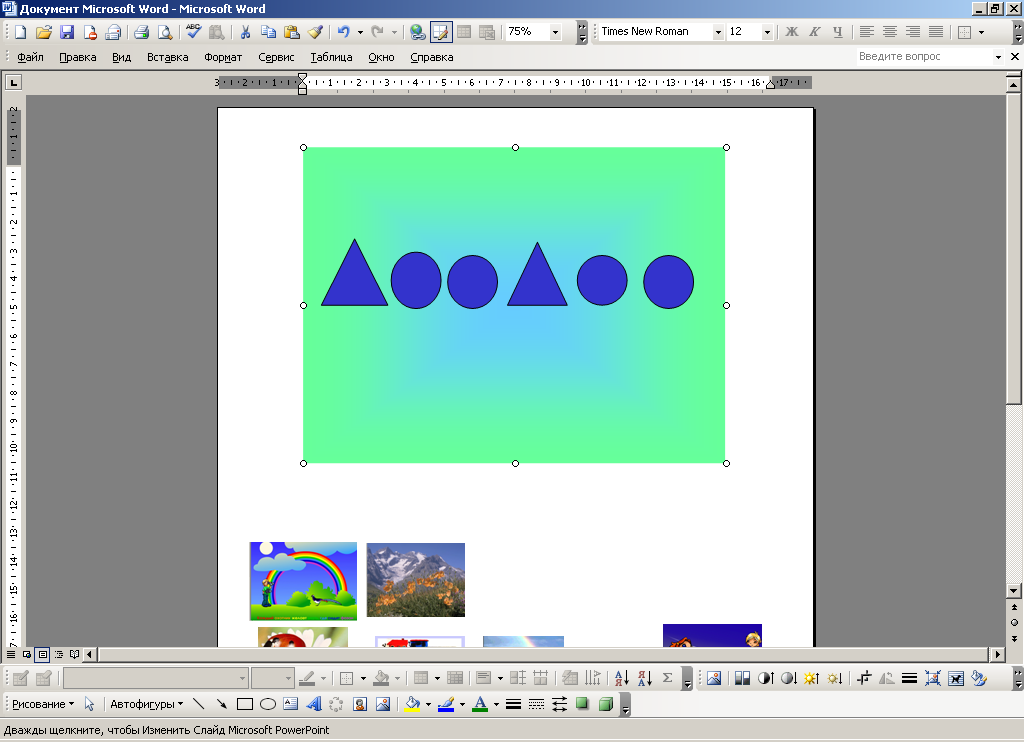The height and width of the screenshot is (742, 1024).
Task: Click the Save document icon
Action: pyautogui.click(x=66, y=32)
